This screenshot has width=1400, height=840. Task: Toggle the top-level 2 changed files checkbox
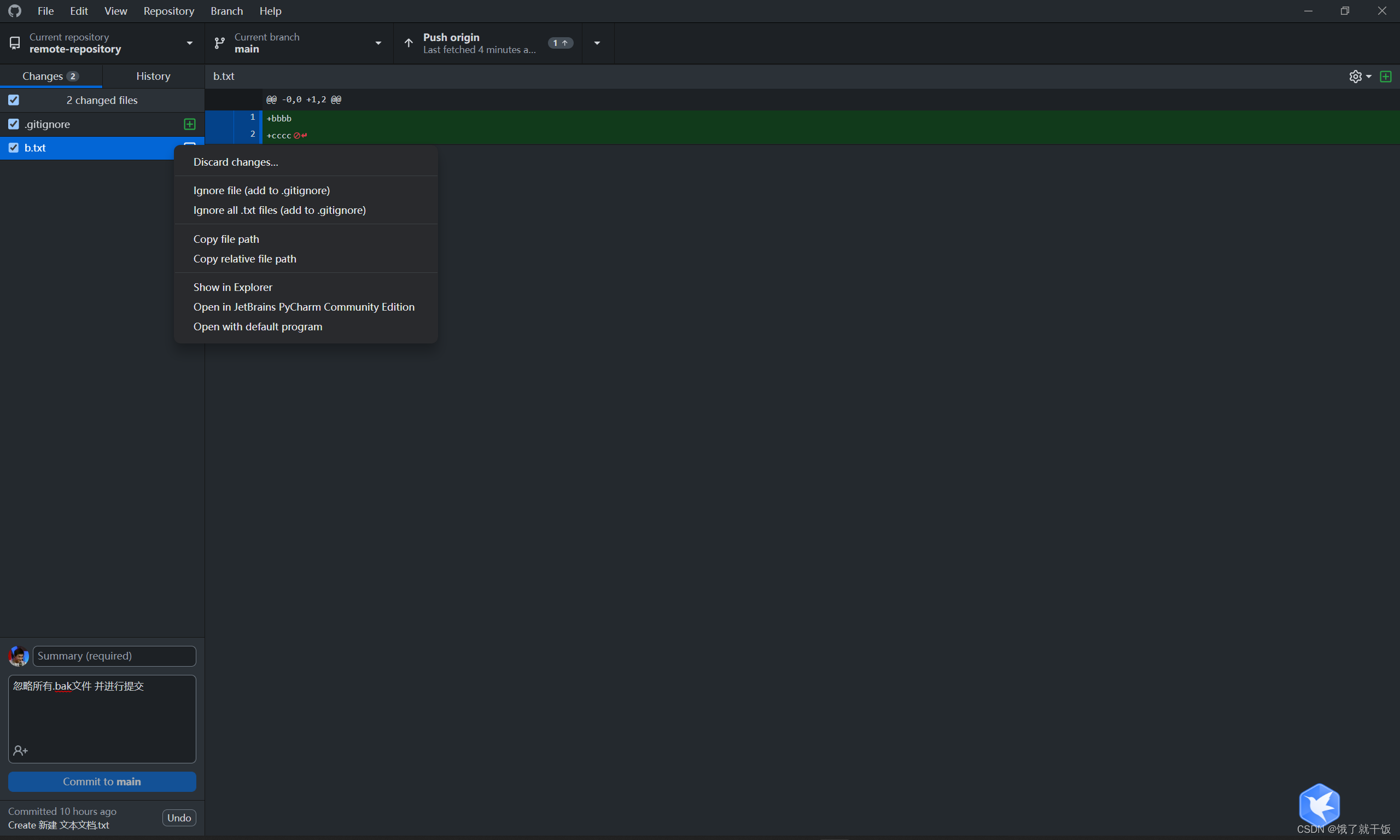pos(13,100)
